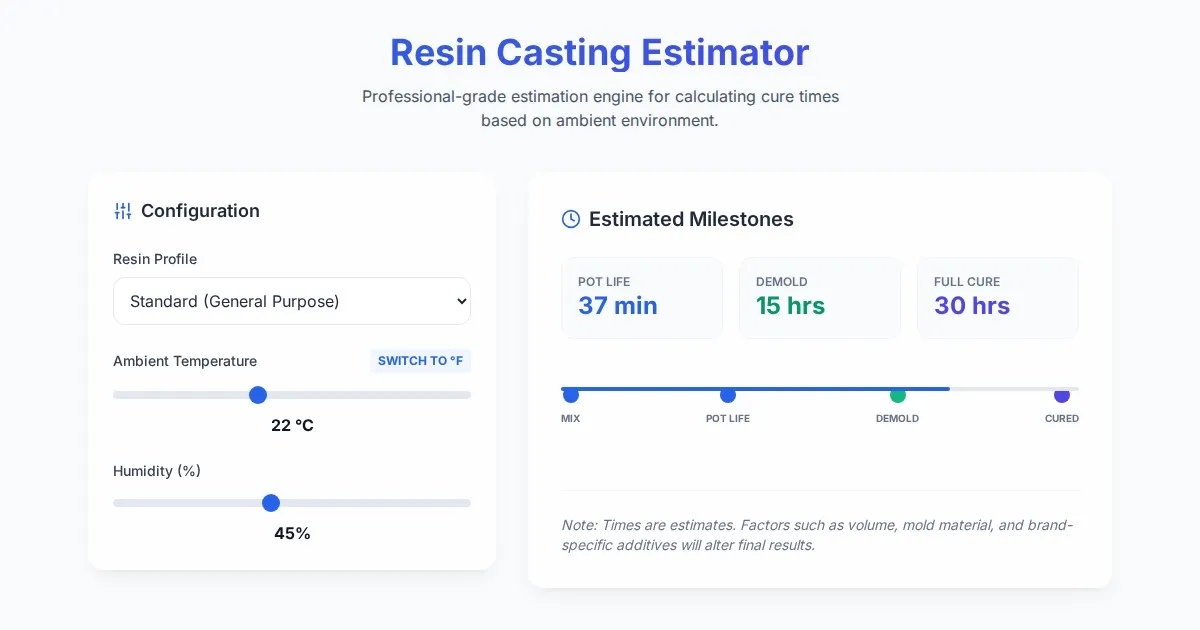The height and width of the screenshot is (630, 1200).
Task: Click the Humidity slider handle
Action: (x=271, y=503)
